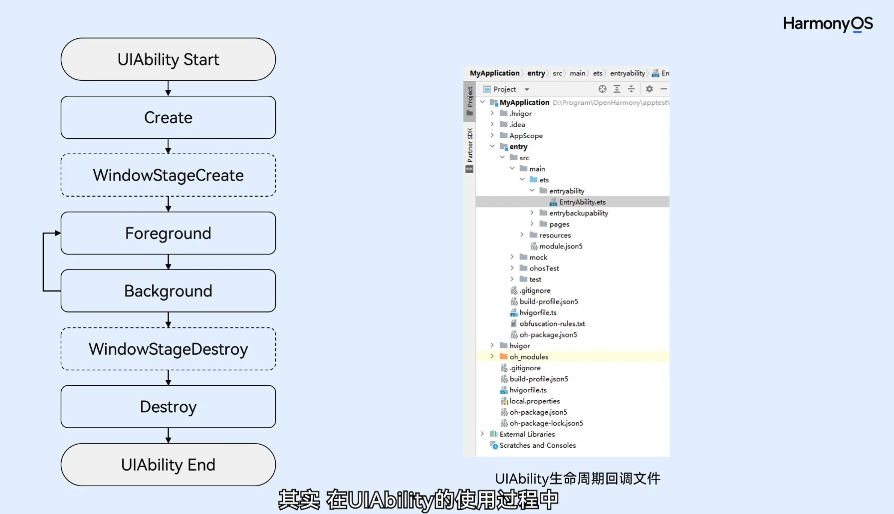Collapse the MyApplication root node arrow
The width and height of the screenshot is (894, 514).
[x=482, y=102]
